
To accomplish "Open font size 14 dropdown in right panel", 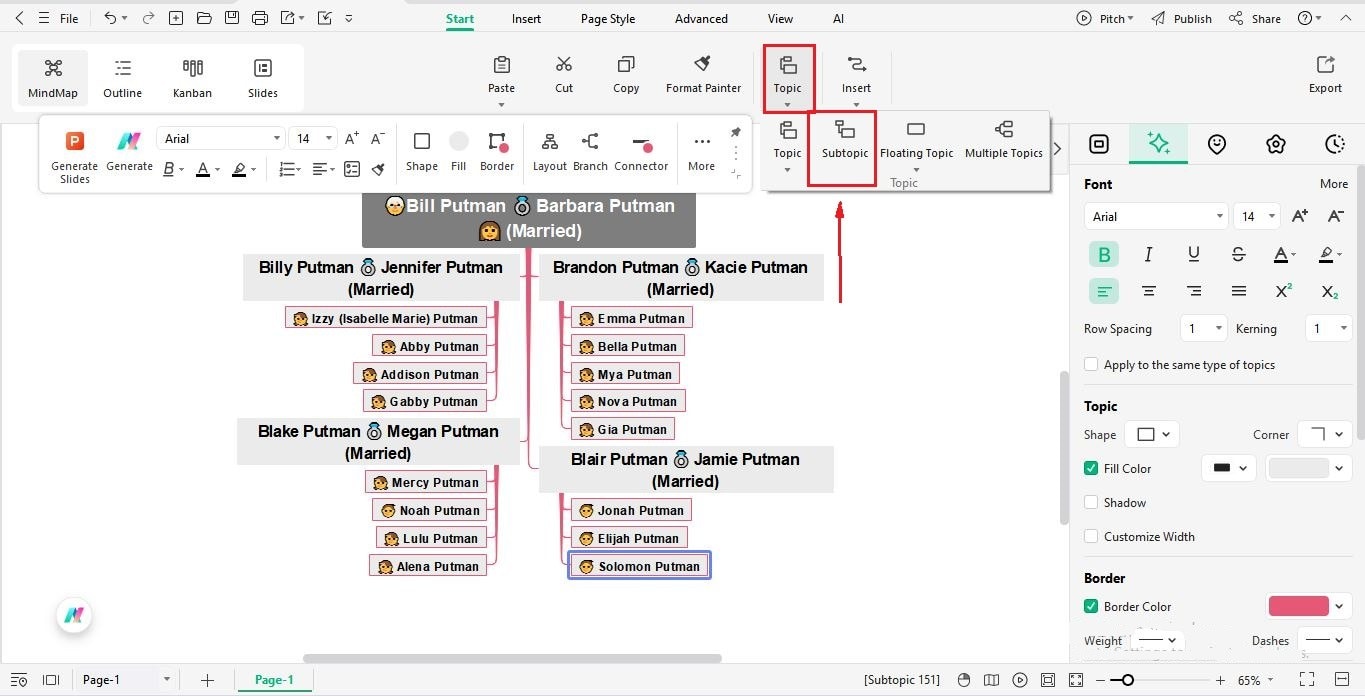I will tap(1258, 216).
